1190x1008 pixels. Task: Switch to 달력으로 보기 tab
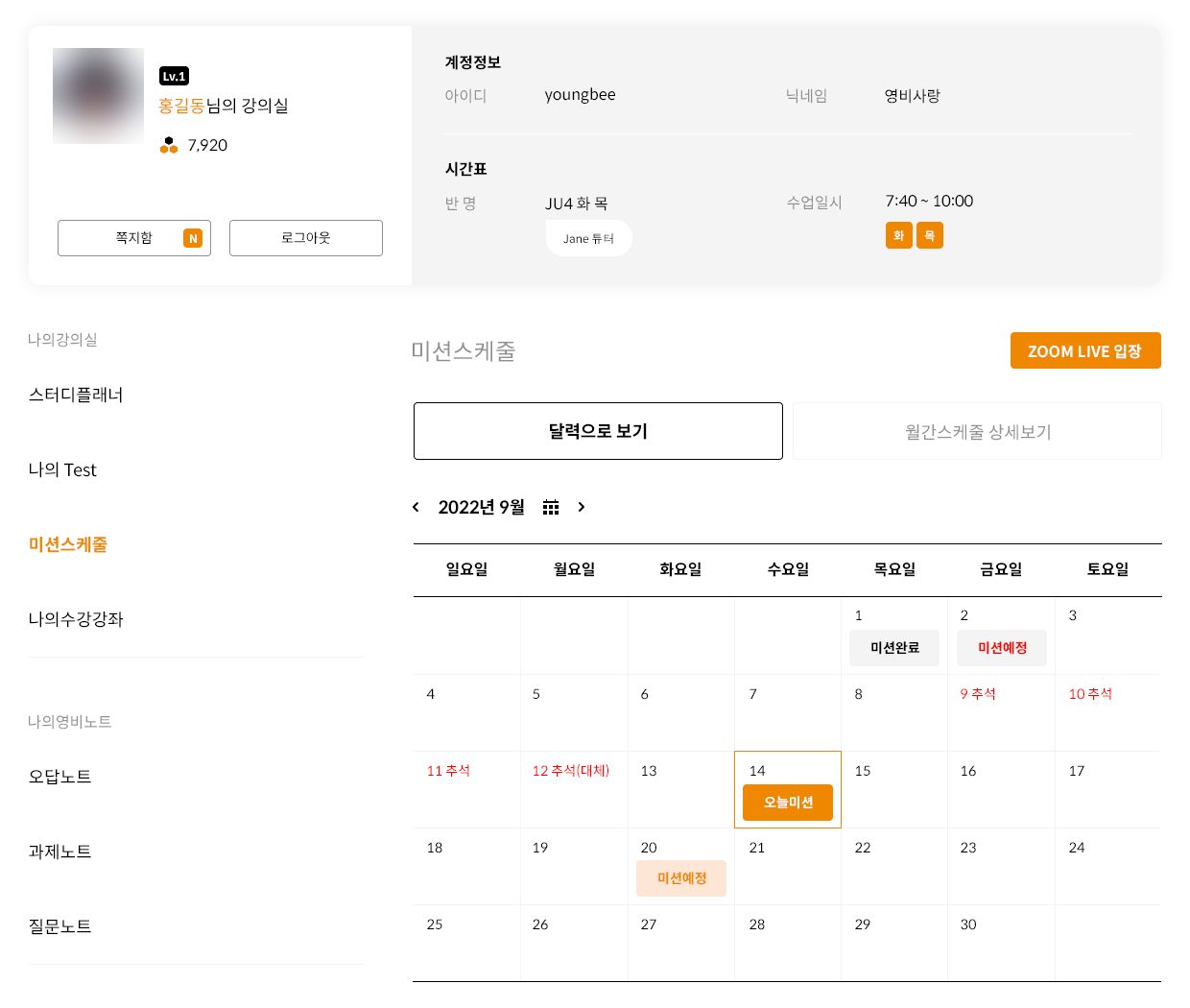(598, 431)
